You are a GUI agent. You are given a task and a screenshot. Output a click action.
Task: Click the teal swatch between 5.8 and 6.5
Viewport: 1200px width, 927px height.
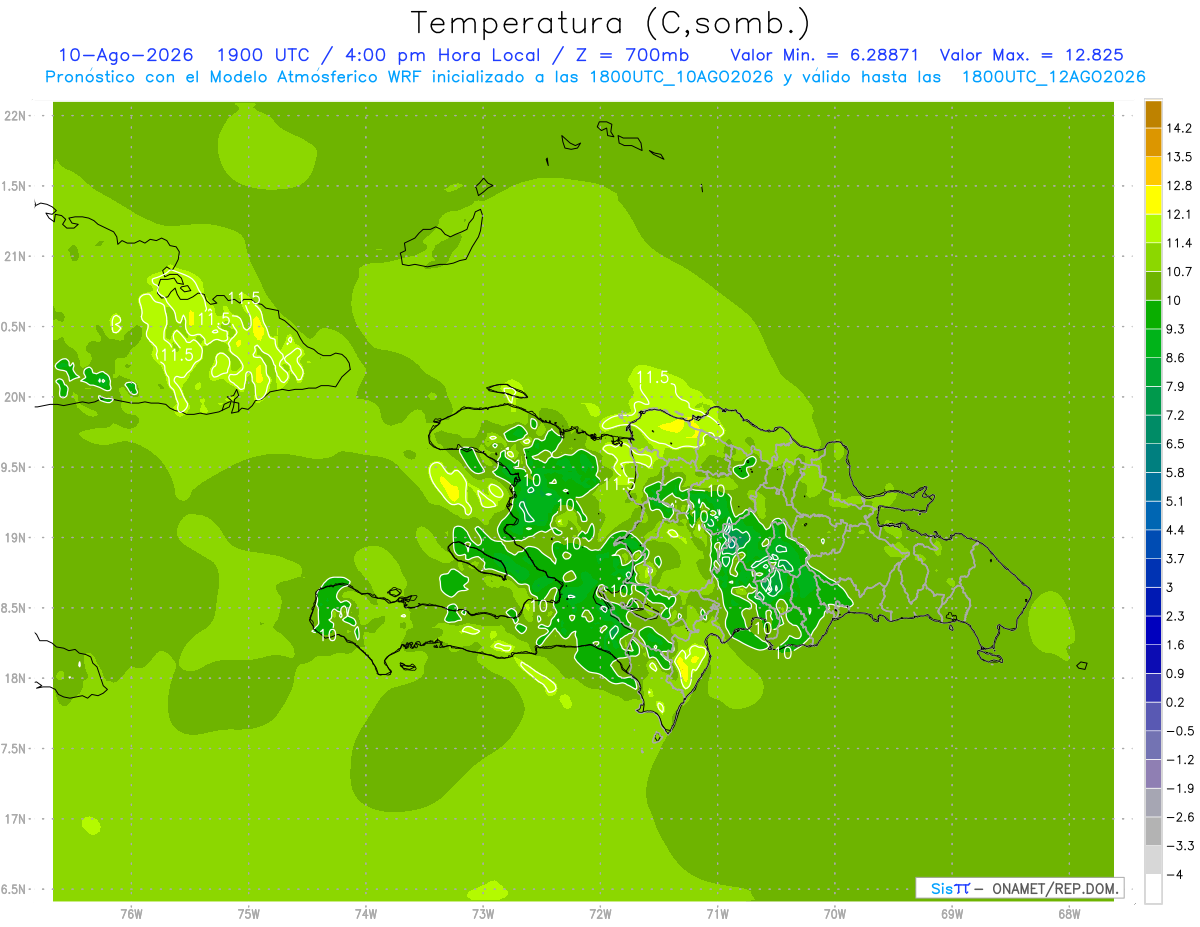[1153, 458]
